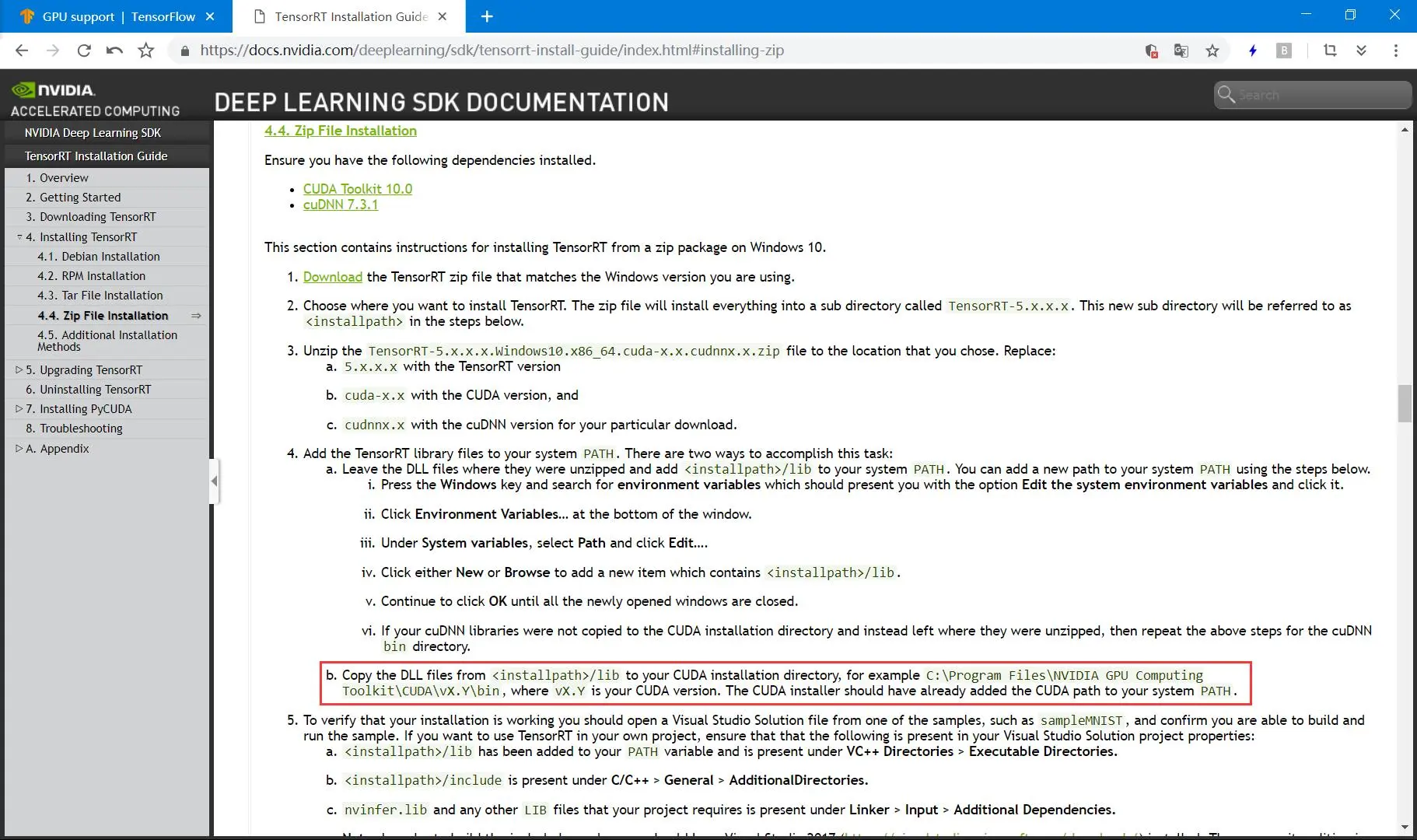Open 3. Downloading TensorRT section

point(90,217)
